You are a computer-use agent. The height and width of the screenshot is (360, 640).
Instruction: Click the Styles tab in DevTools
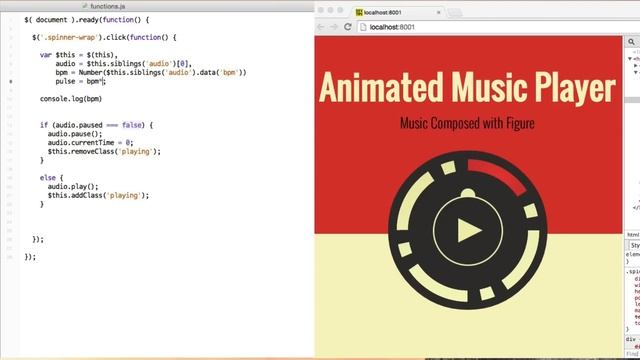coord(635,245)
